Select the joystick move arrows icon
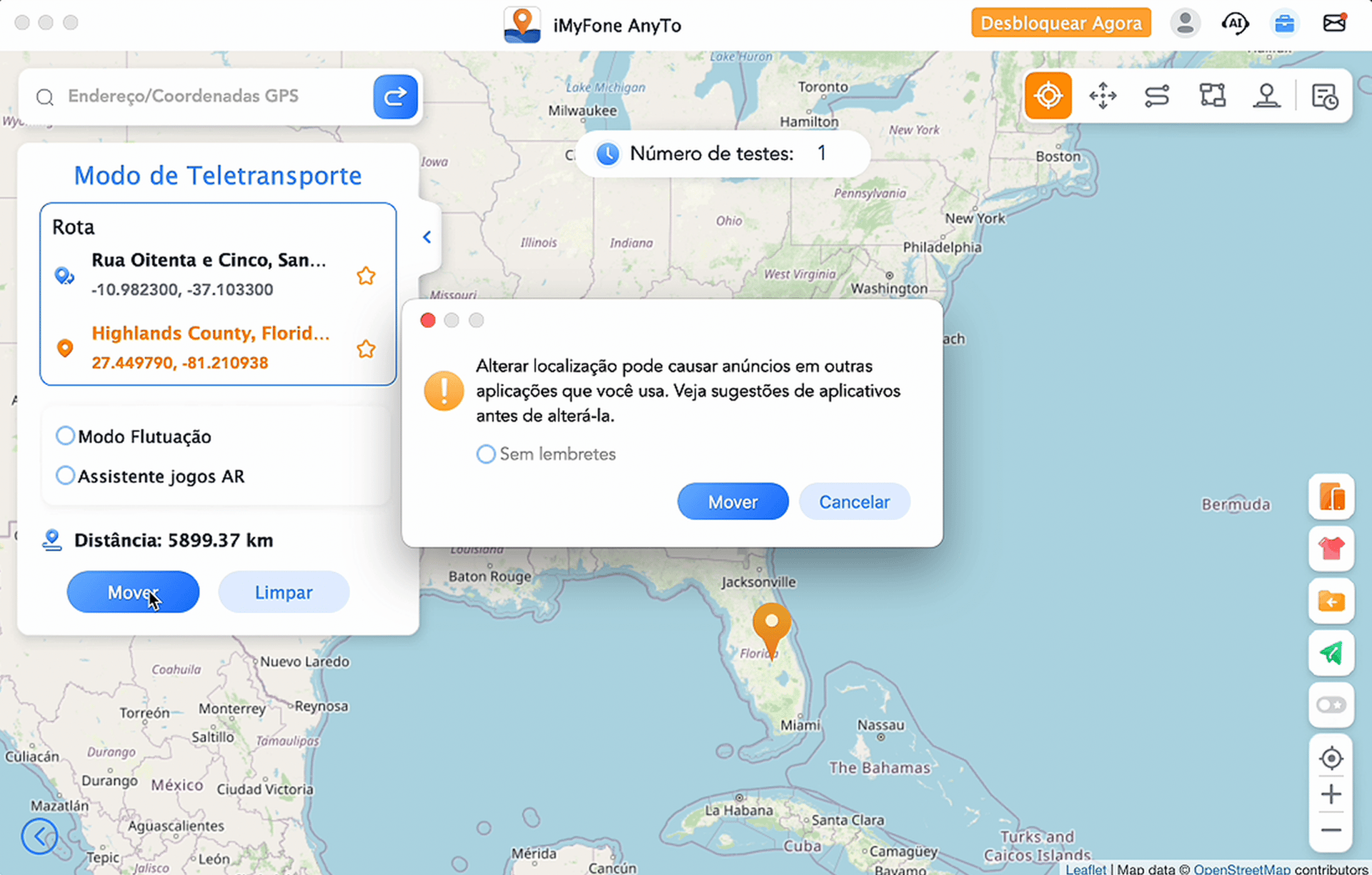This screenshot has height=875, width=1372. coord(1102,96)
